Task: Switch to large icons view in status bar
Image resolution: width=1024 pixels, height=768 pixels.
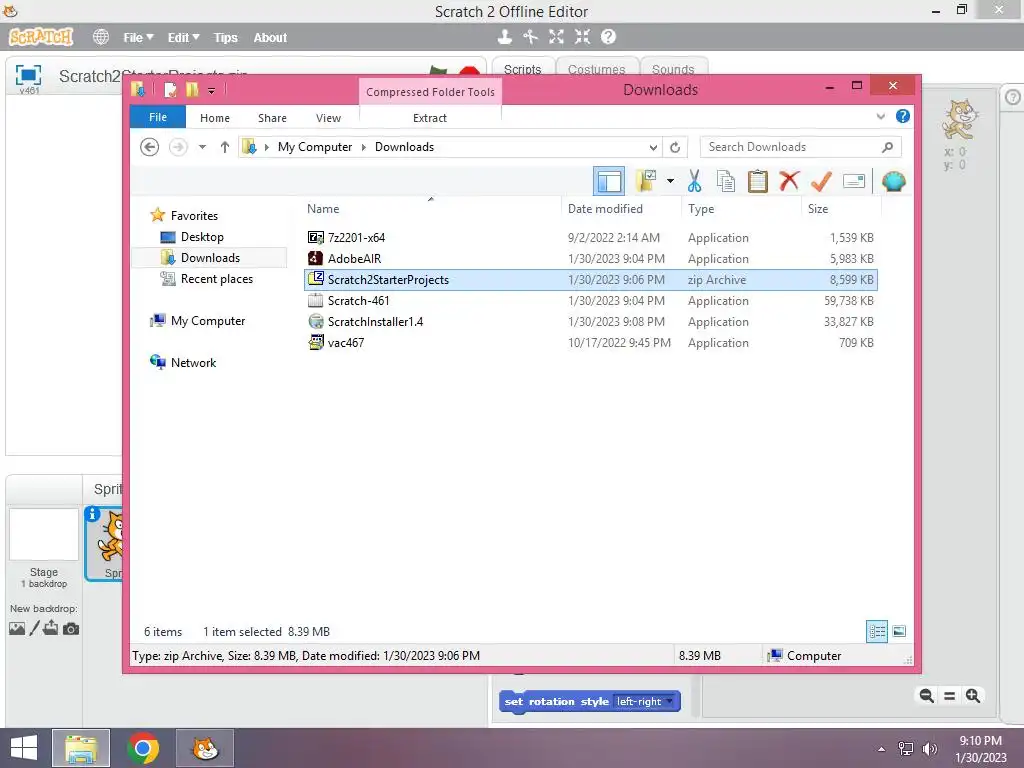Action: tap(899, 631)
